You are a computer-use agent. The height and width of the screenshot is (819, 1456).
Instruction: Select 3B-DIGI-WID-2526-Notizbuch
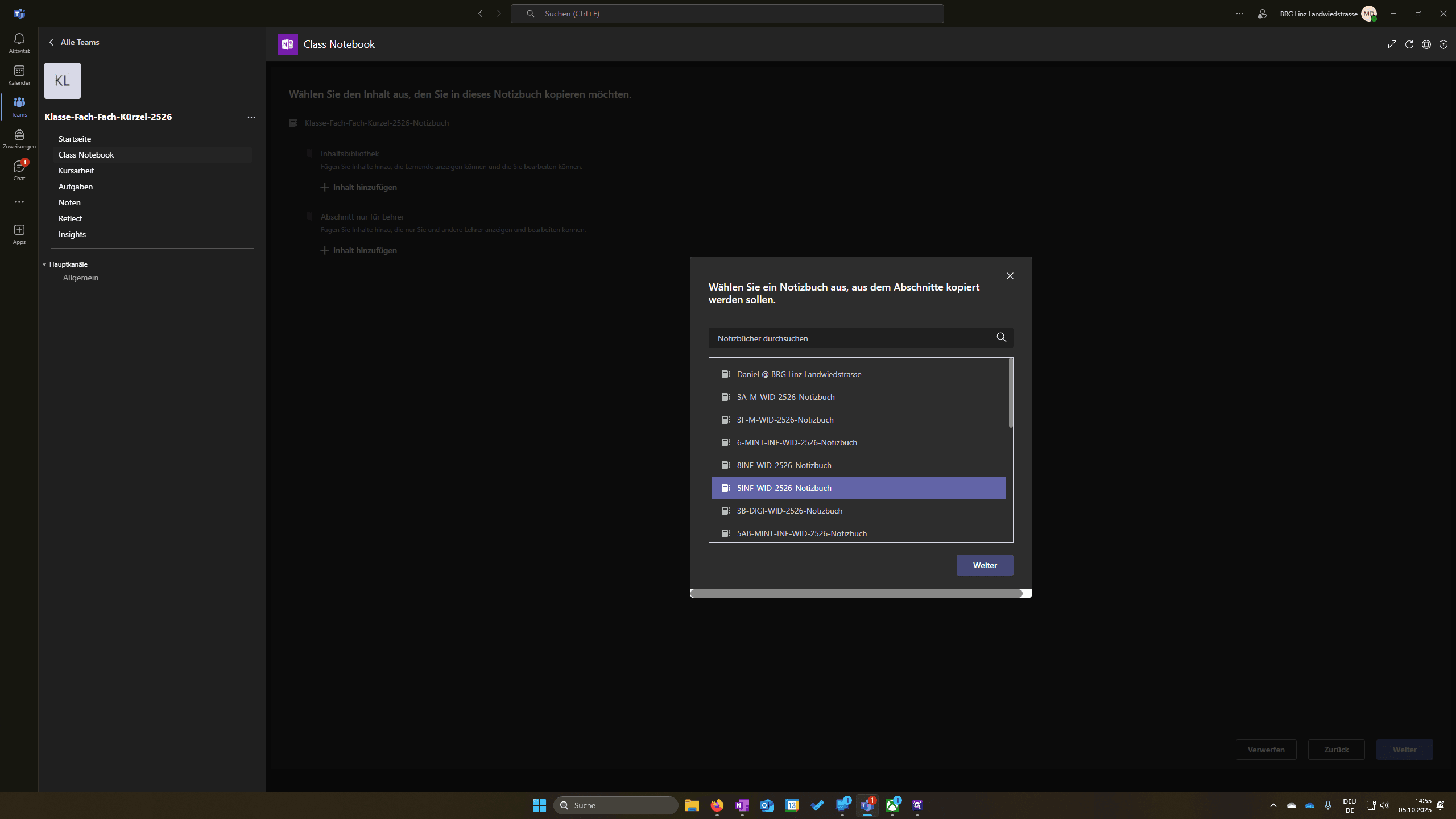coord(859,511)
